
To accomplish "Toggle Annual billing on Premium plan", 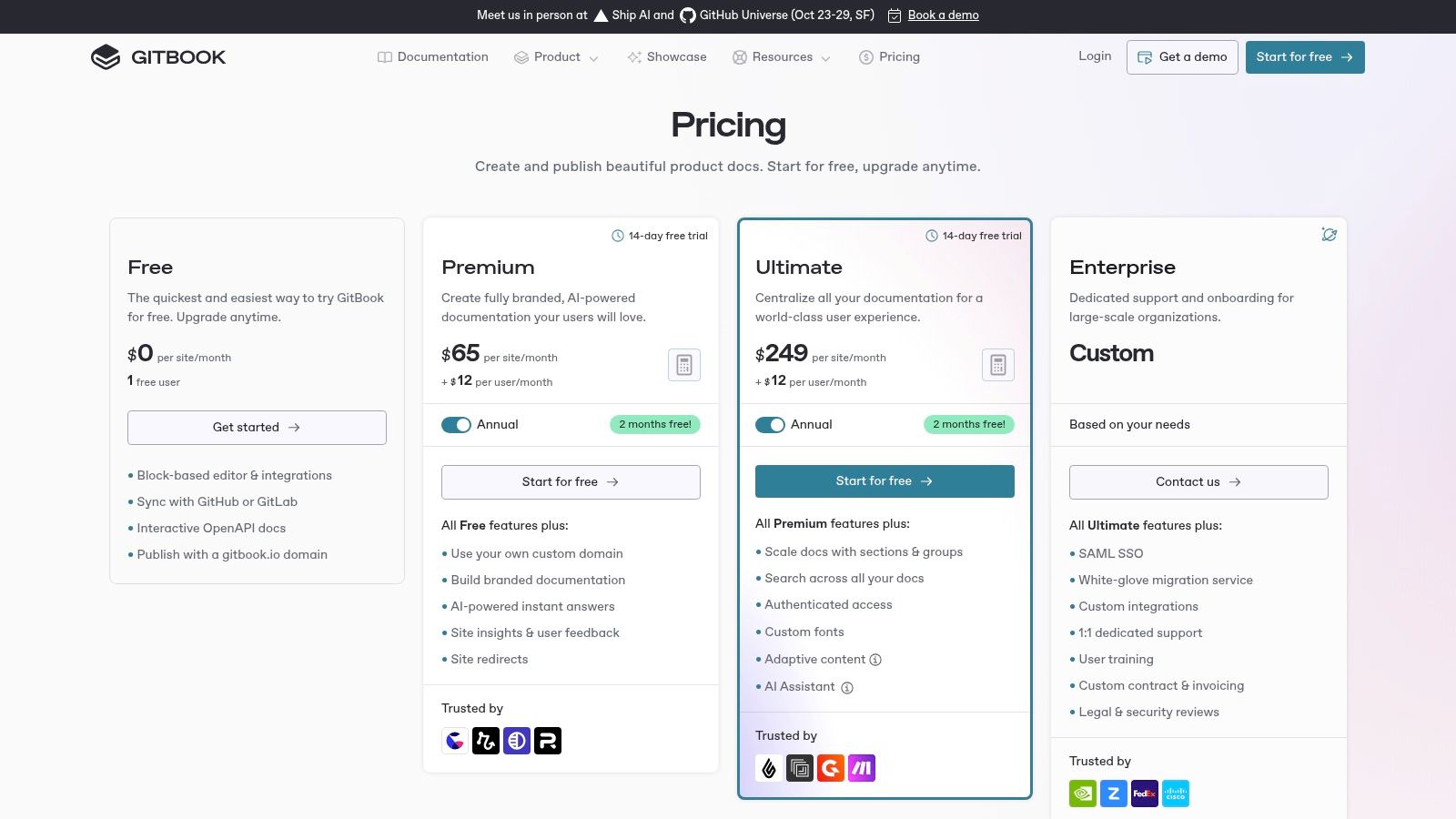I will click(x=456, y=425).
